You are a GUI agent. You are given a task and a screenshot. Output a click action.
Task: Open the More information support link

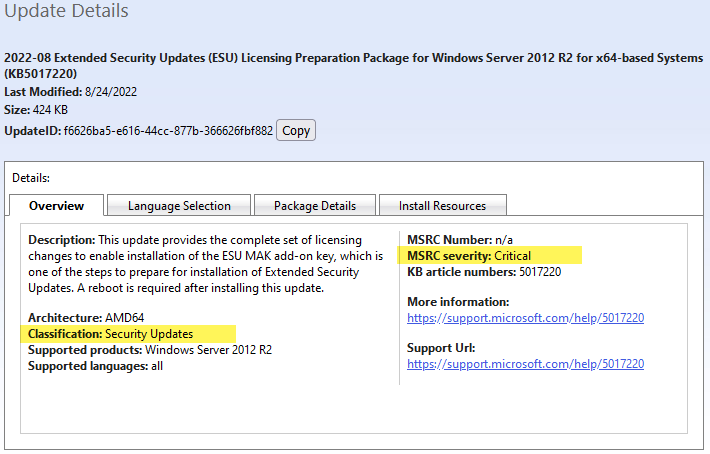[x=525, y=318]
